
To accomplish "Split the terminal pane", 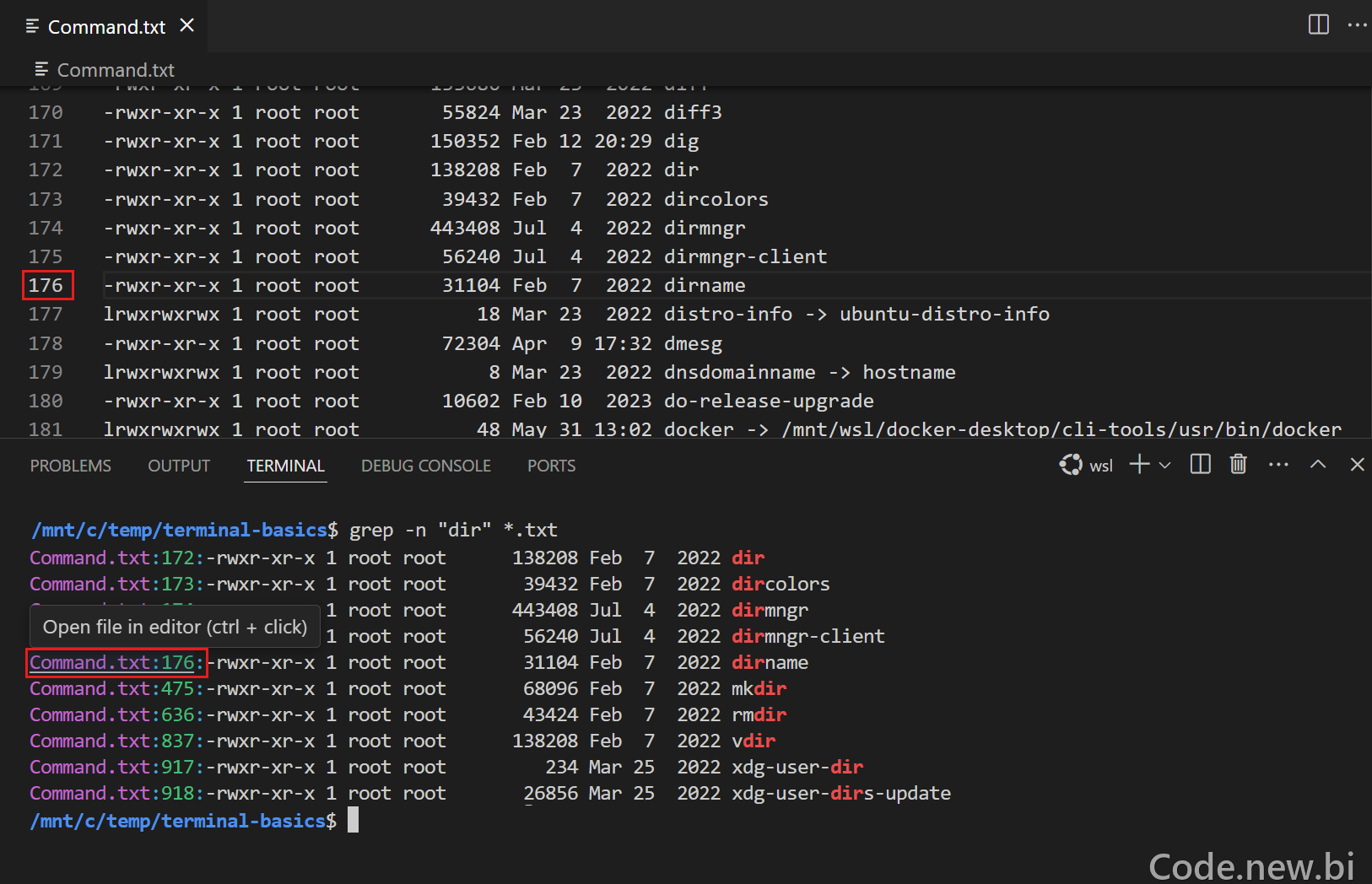I will click(x=1200, y=464).
